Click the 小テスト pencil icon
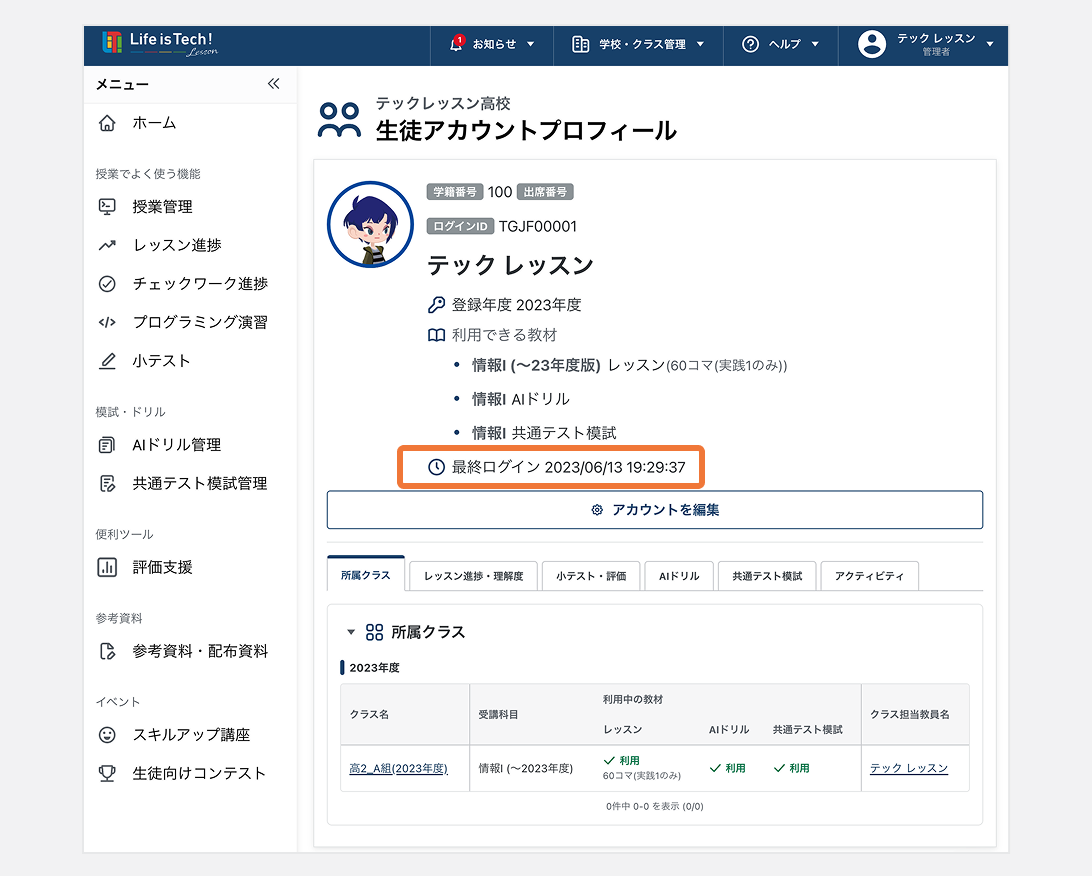 coord(107,361)
